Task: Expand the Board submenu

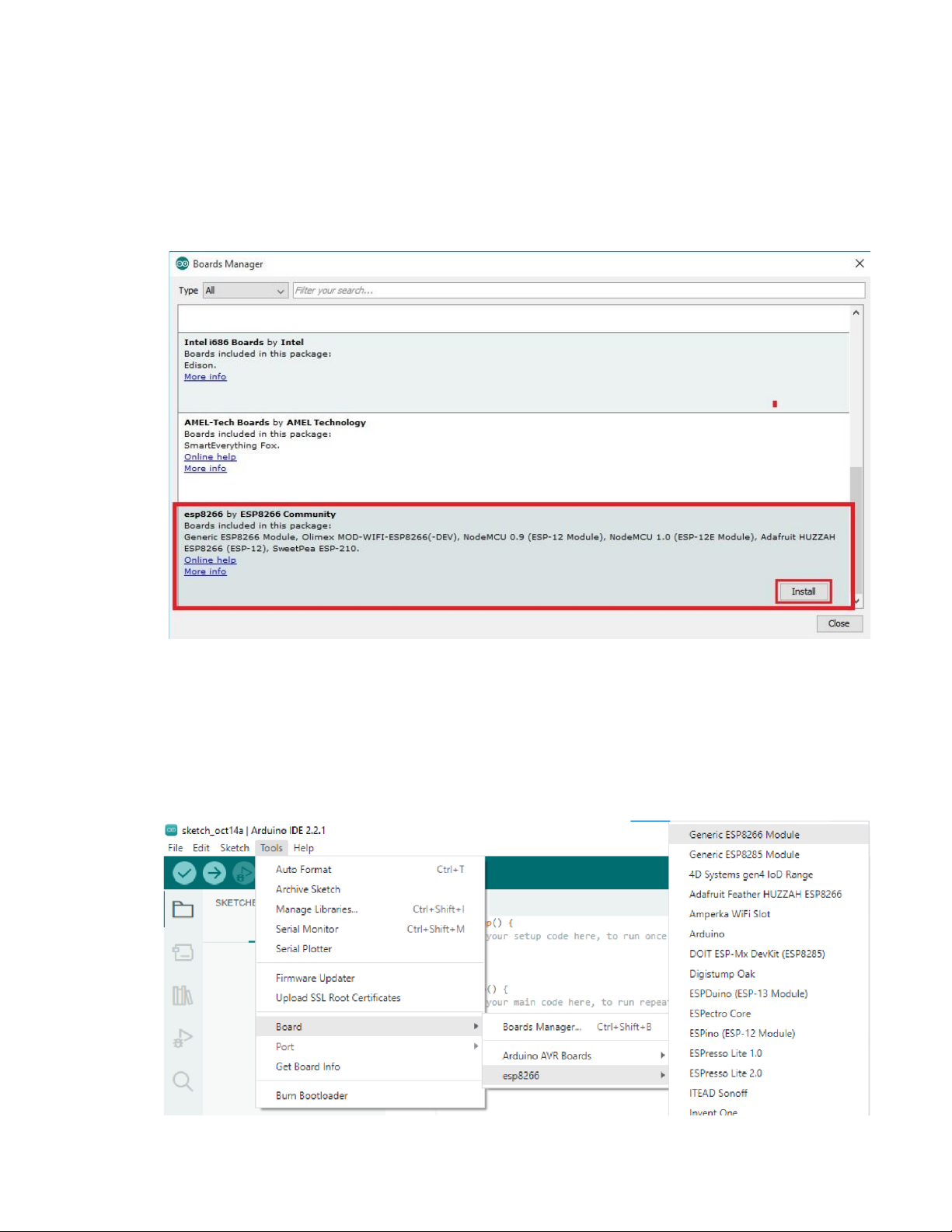Action: click(x=370, y=1027)
